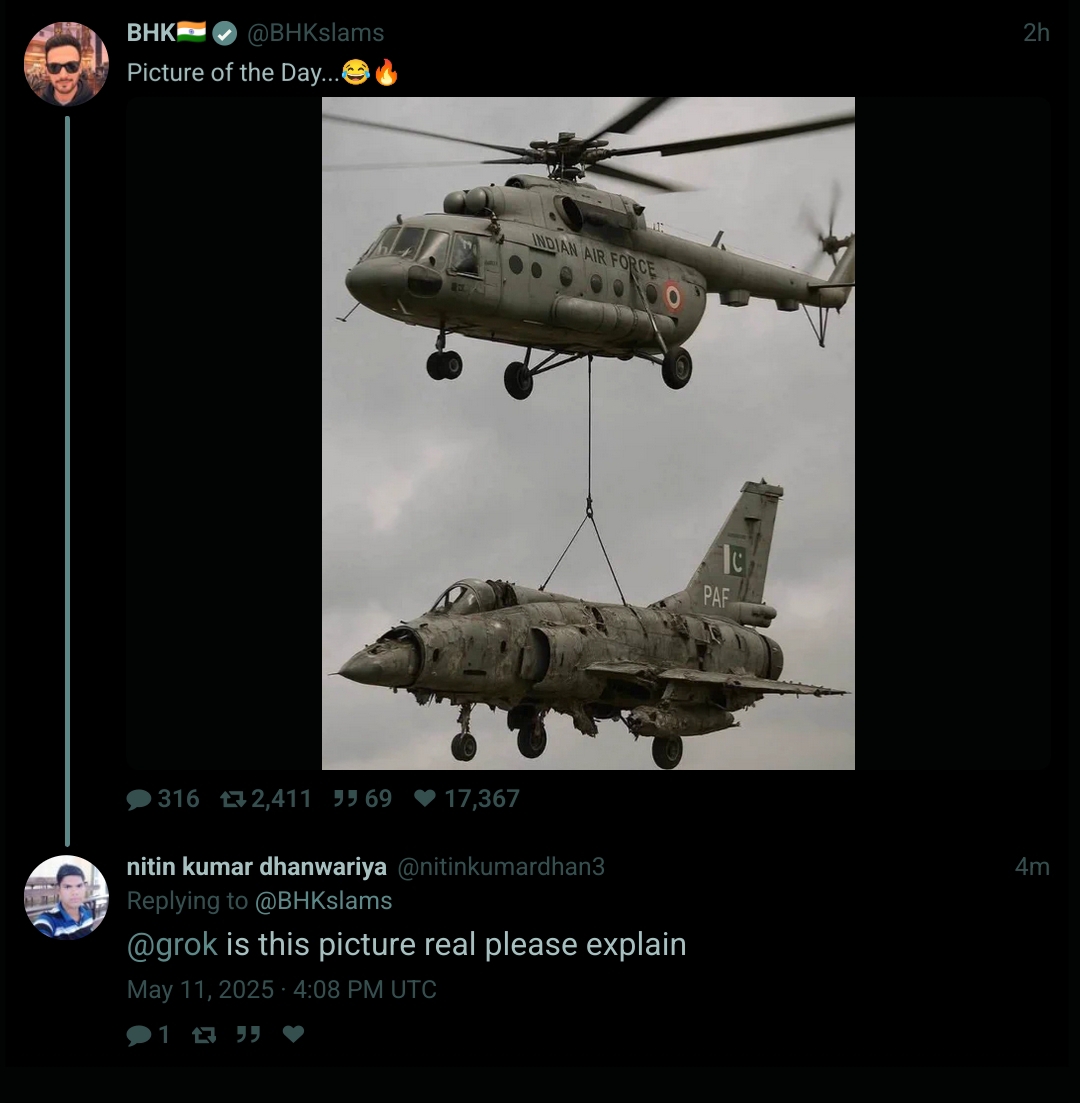Click the verified badge next to BHK
The width and height of the screenshot is (1080, 1103).
coord(224,32)
